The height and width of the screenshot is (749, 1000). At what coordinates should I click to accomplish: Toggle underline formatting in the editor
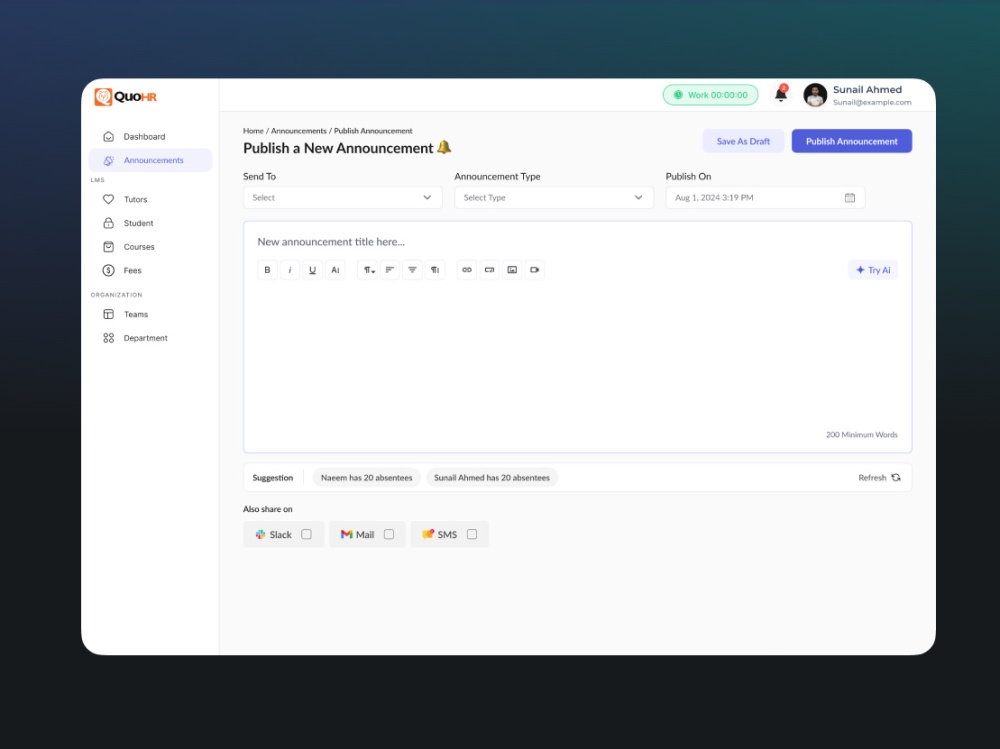[312, 270]
